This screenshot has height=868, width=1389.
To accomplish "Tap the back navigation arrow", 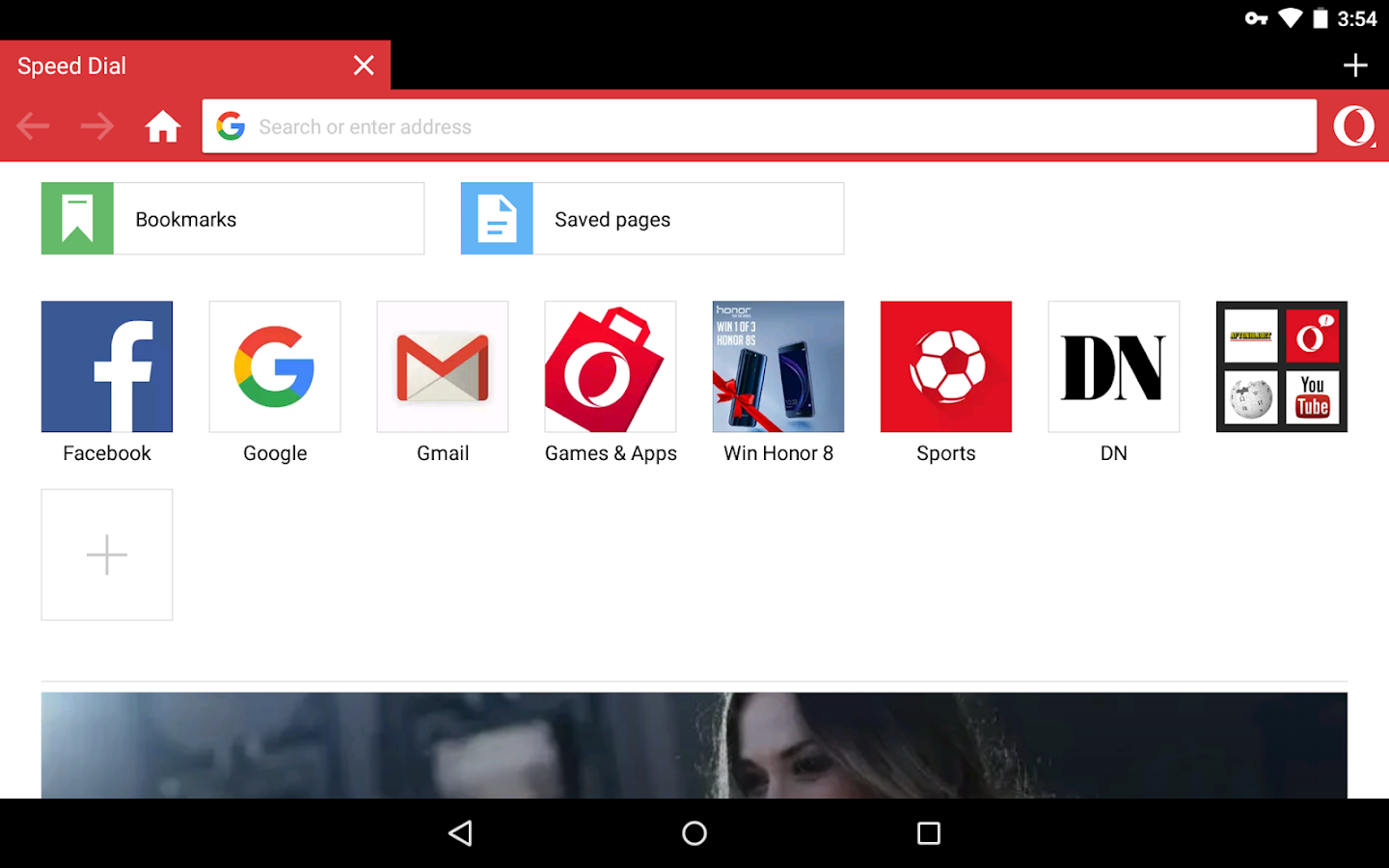I will click(33, 126).
